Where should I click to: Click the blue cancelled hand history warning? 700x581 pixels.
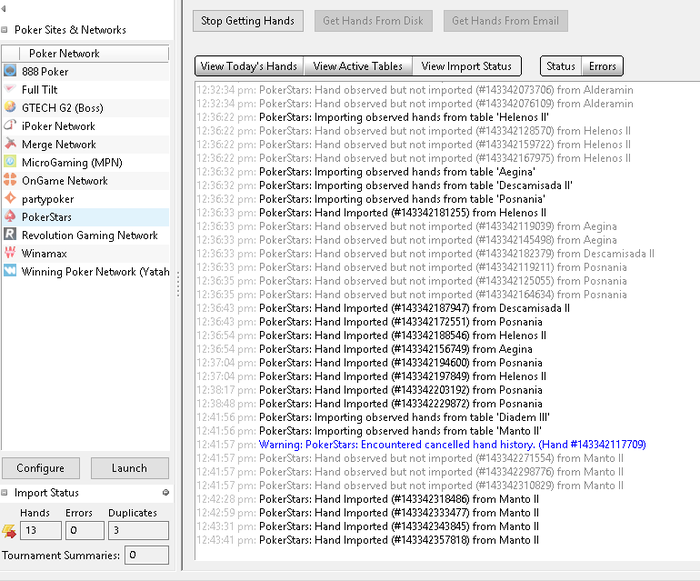[452, 444]
